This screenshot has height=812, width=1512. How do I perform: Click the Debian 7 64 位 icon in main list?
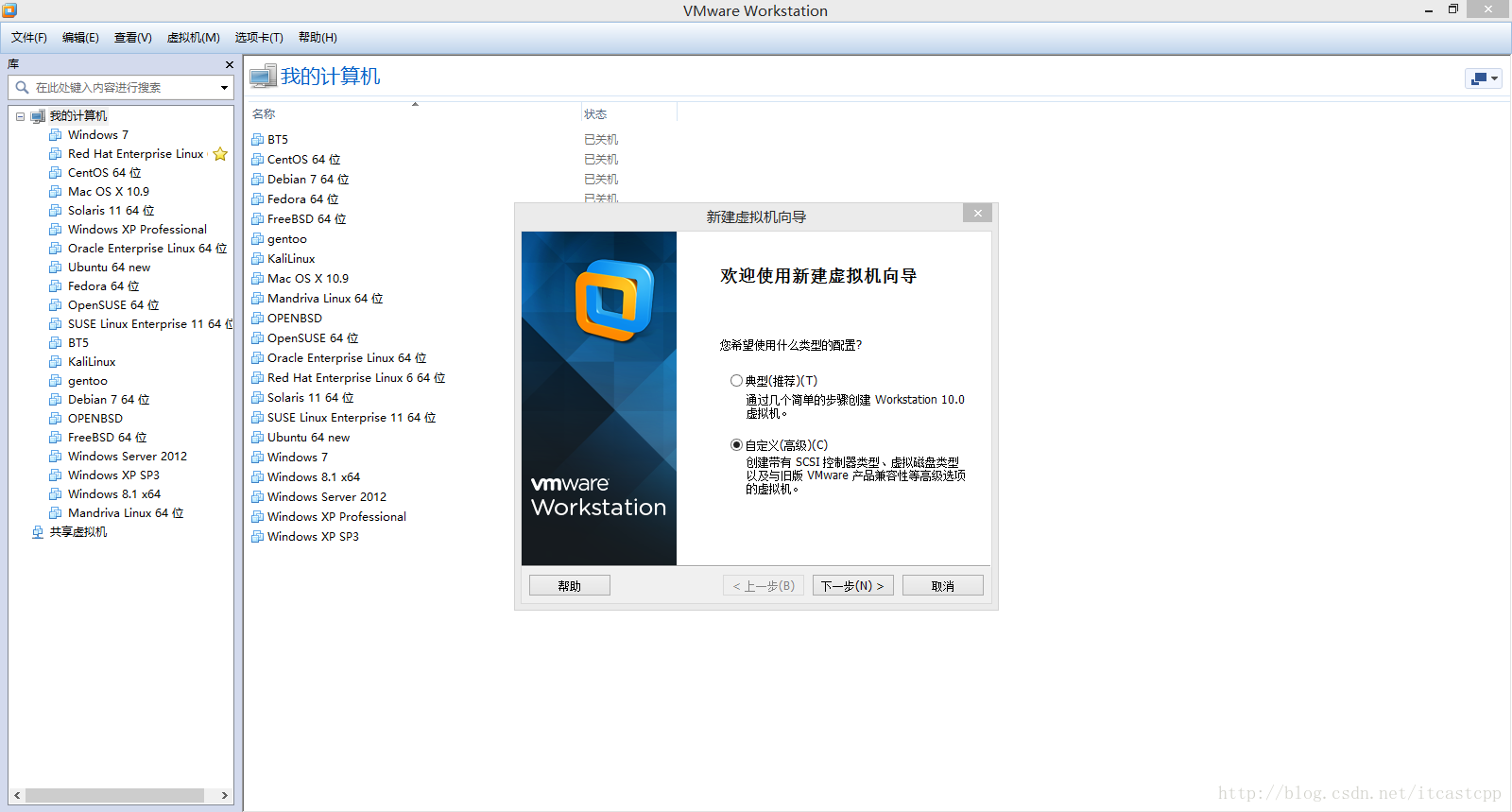(x=257, y=180)
